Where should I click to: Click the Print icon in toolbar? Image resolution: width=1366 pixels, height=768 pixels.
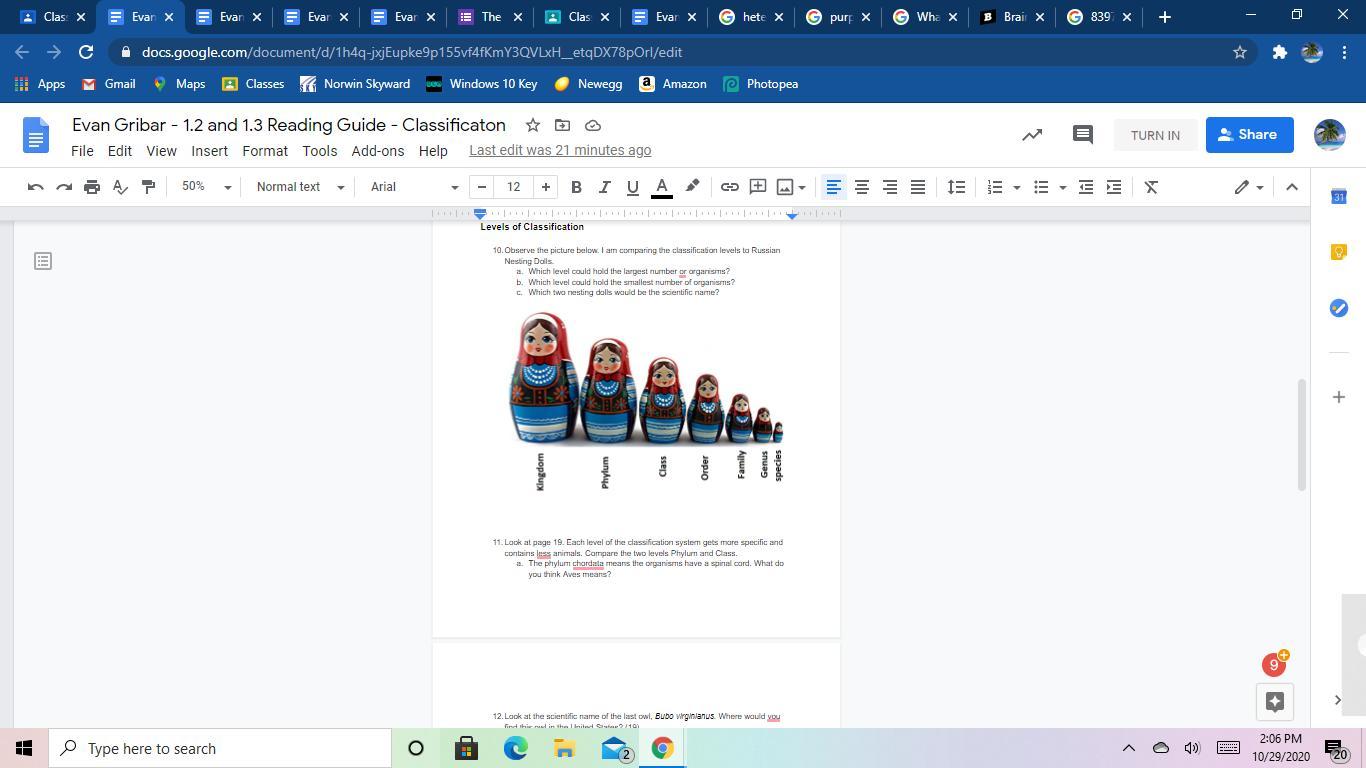(x=92, y=187)
